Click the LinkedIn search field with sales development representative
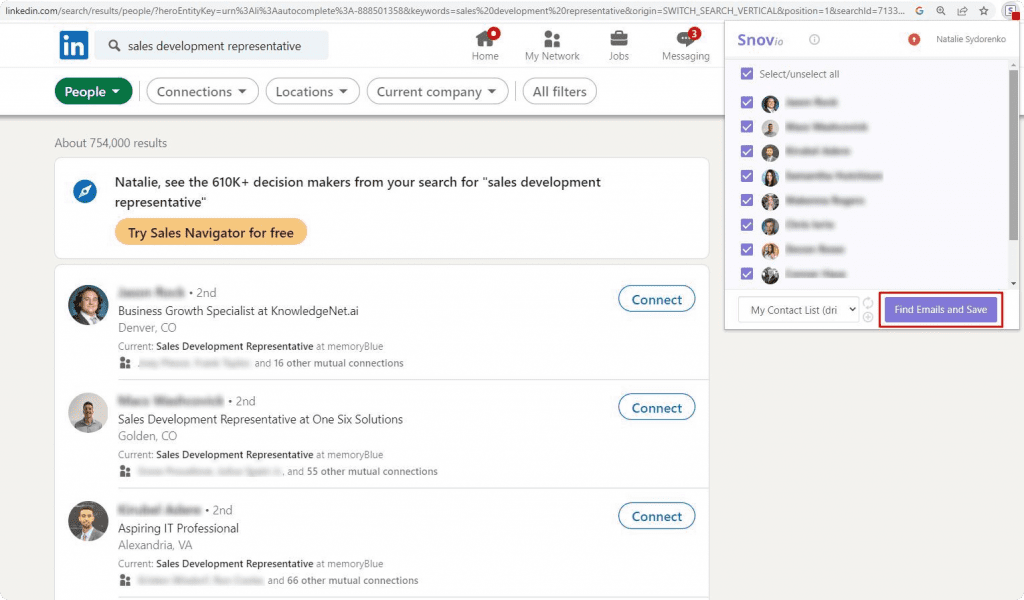 click(212, 46)
